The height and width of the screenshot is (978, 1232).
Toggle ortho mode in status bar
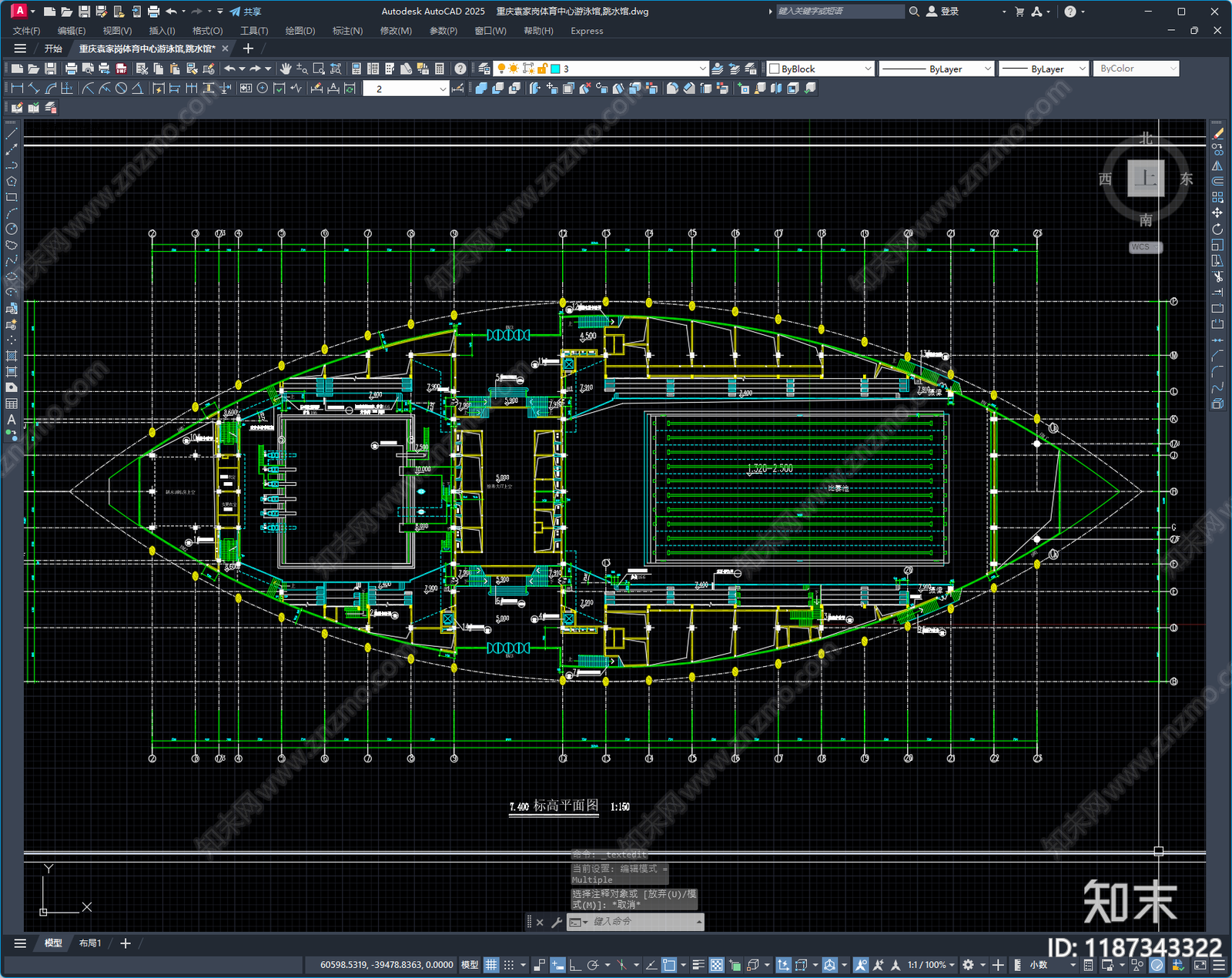click(x=575, y=965)
